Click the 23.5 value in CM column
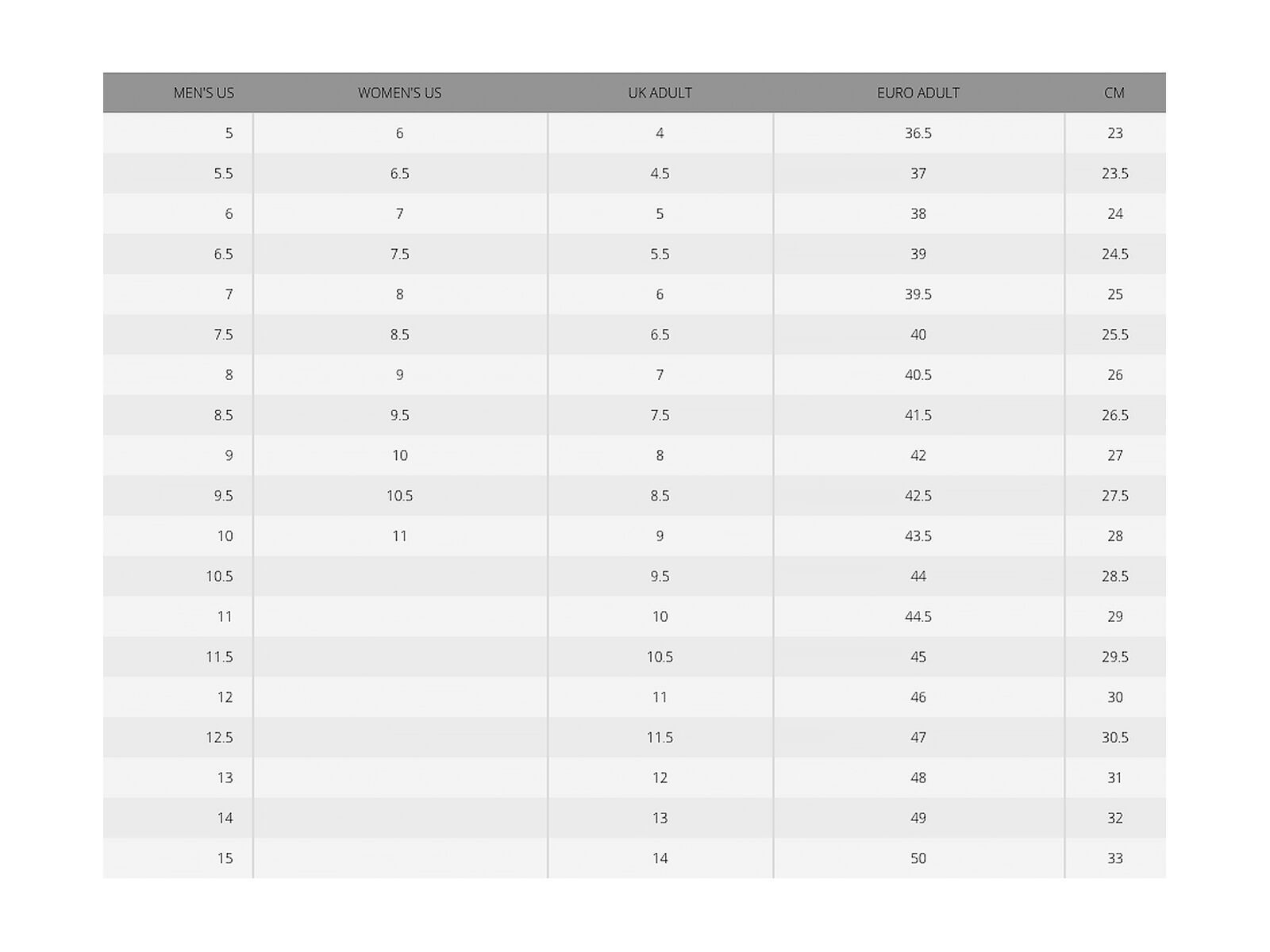 (1114, 174)
